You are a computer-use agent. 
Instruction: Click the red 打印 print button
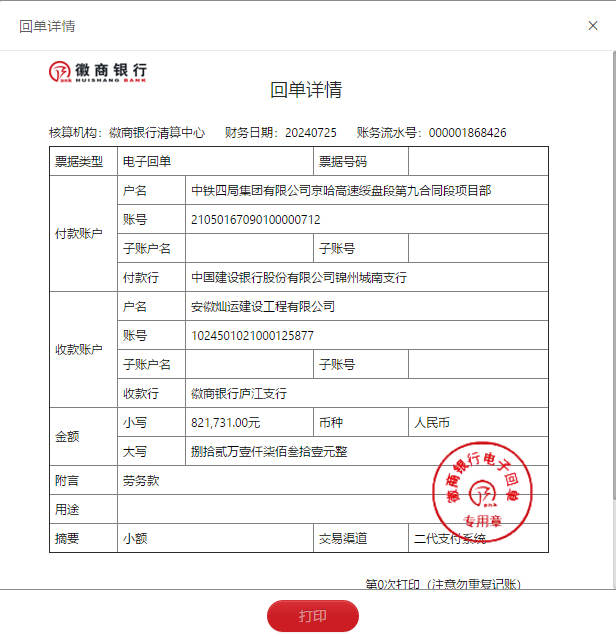pos(312,616)
